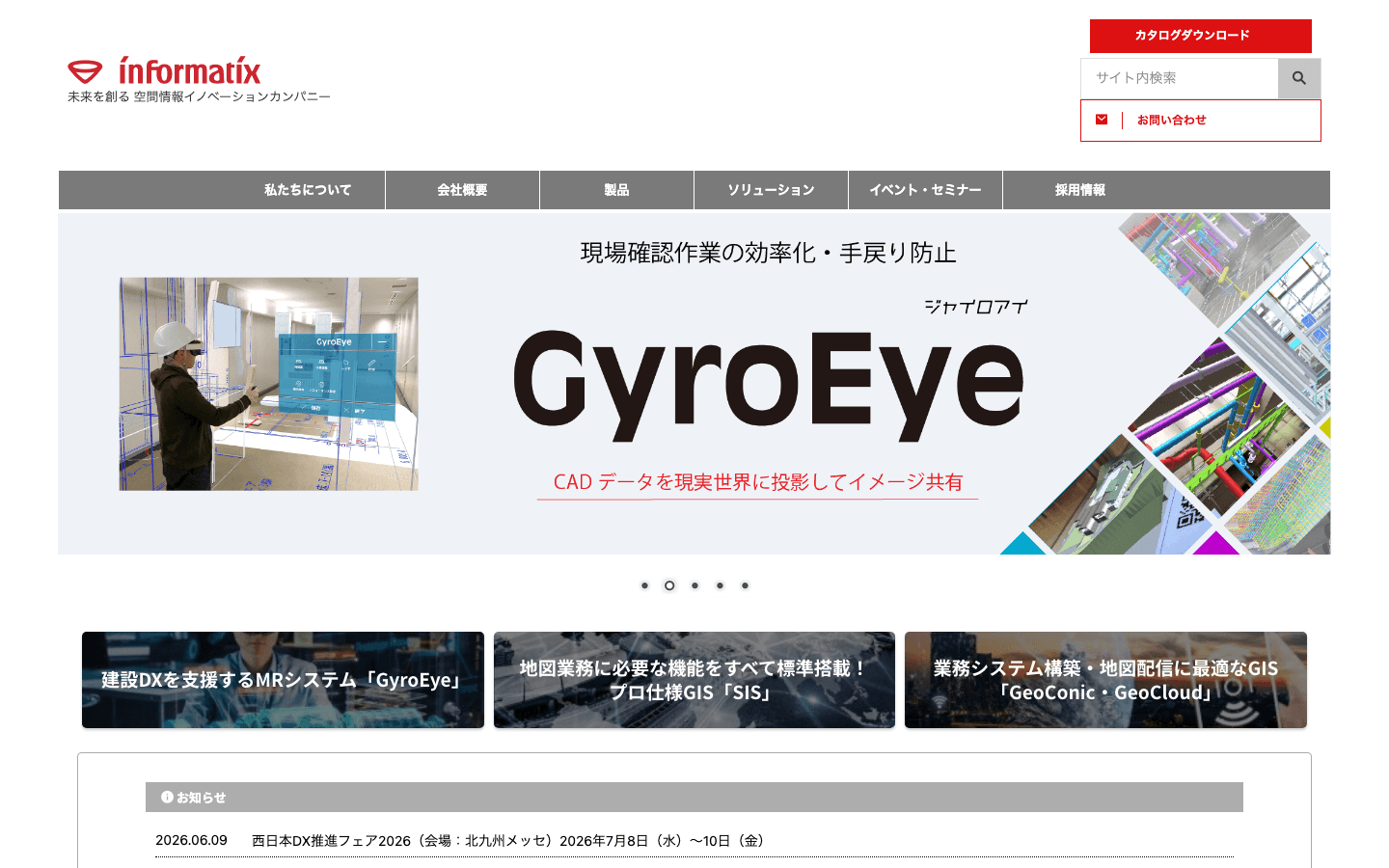Click the search magnifier button

pyautogui.click(x=1299, y=78)
